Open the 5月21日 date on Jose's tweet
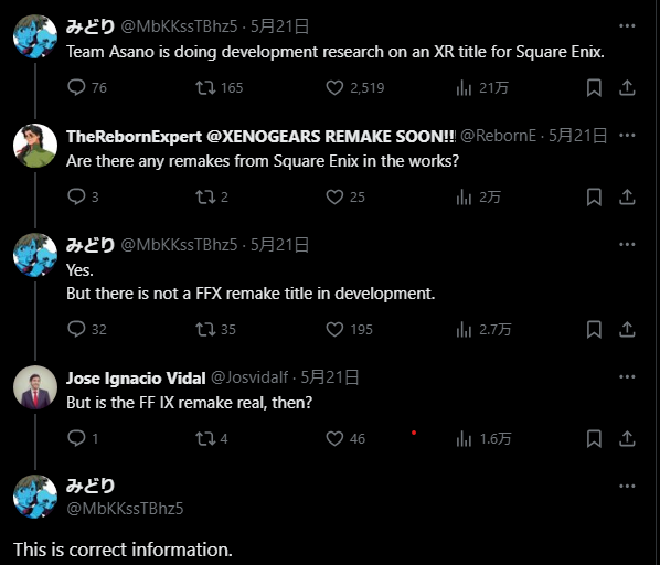The height and width of the screenshot is (565, 660). click(330, 378)
